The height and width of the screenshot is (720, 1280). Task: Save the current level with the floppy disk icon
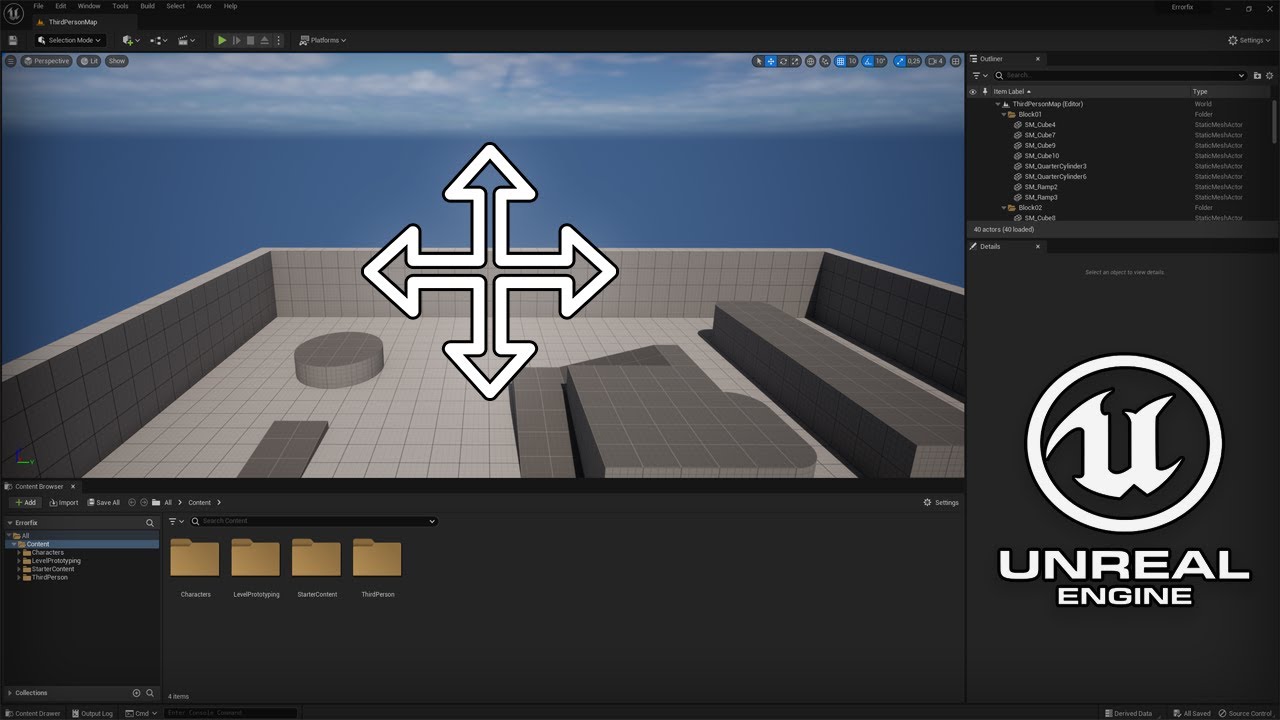point(13,40)
